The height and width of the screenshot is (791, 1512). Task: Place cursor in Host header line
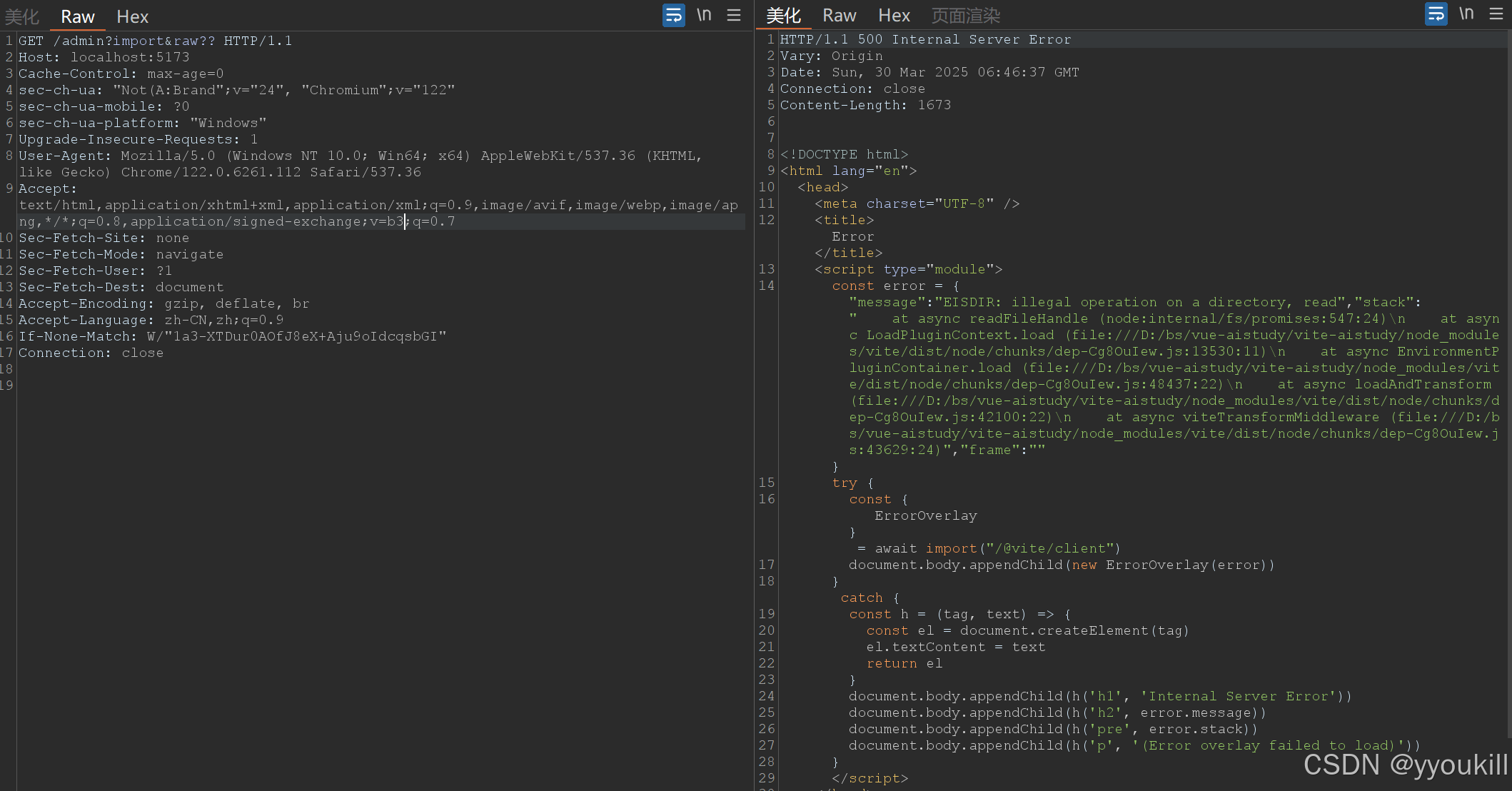point(104,57)
